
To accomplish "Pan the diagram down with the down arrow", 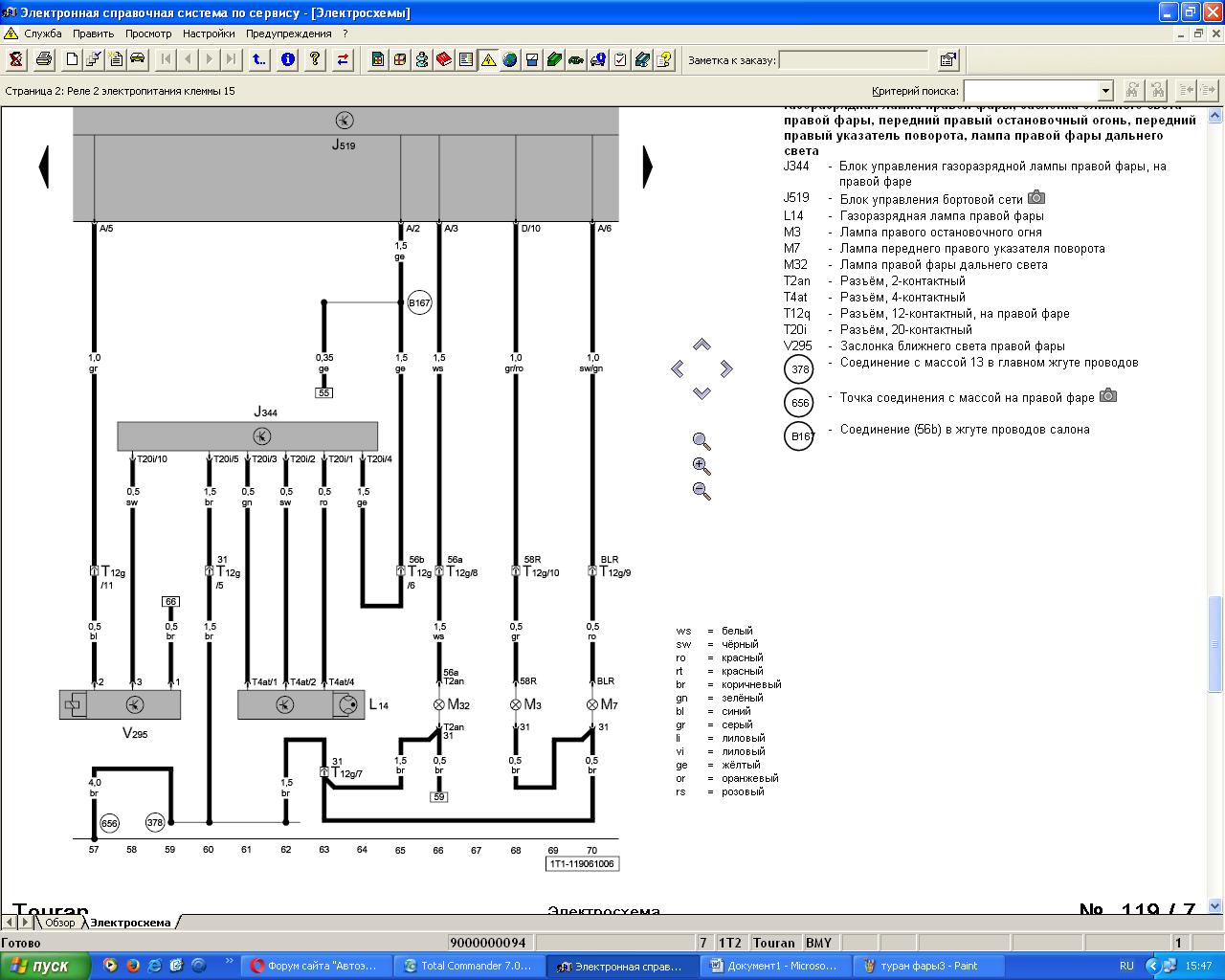I will tap(702, 392).
